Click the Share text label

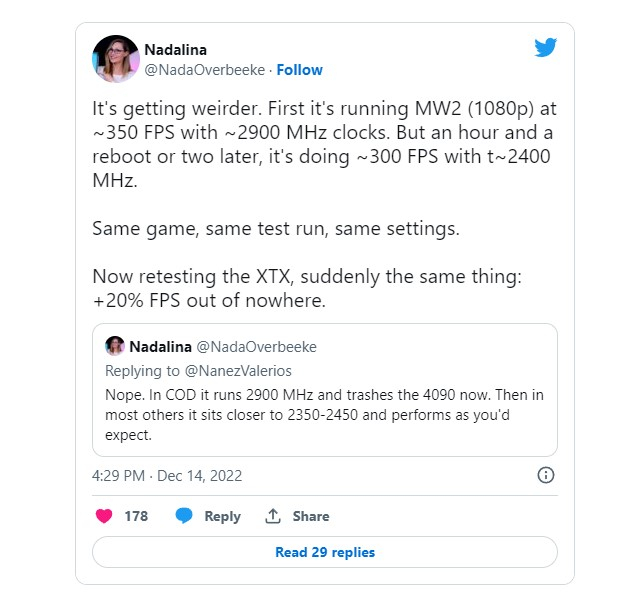point(311,516)
